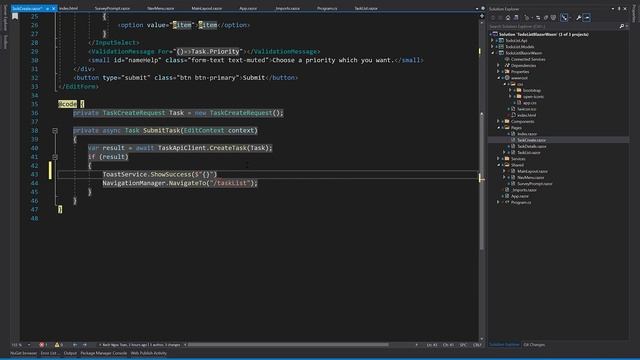The image size is (640, 360).
Task: Click inside the Search Solution Explorer field
Action: pyautogui.click(x=553, y=26)
